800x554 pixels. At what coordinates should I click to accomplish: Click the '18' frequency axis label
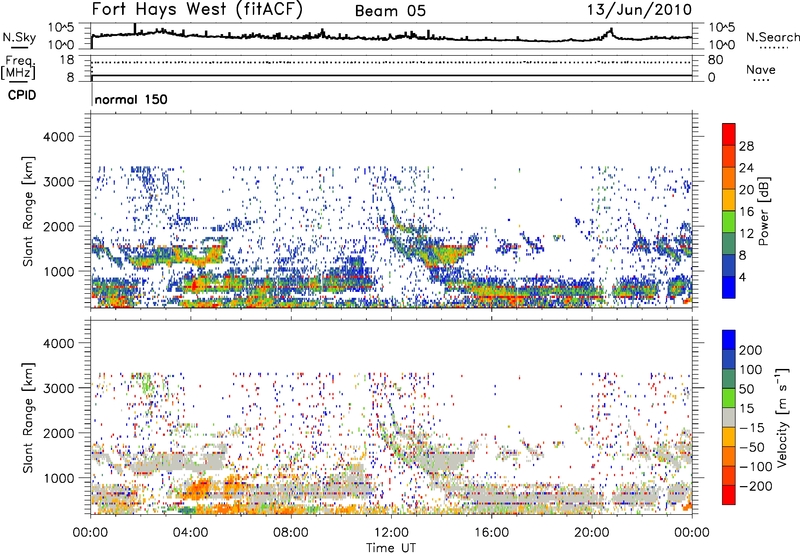(x=67, y=60)
